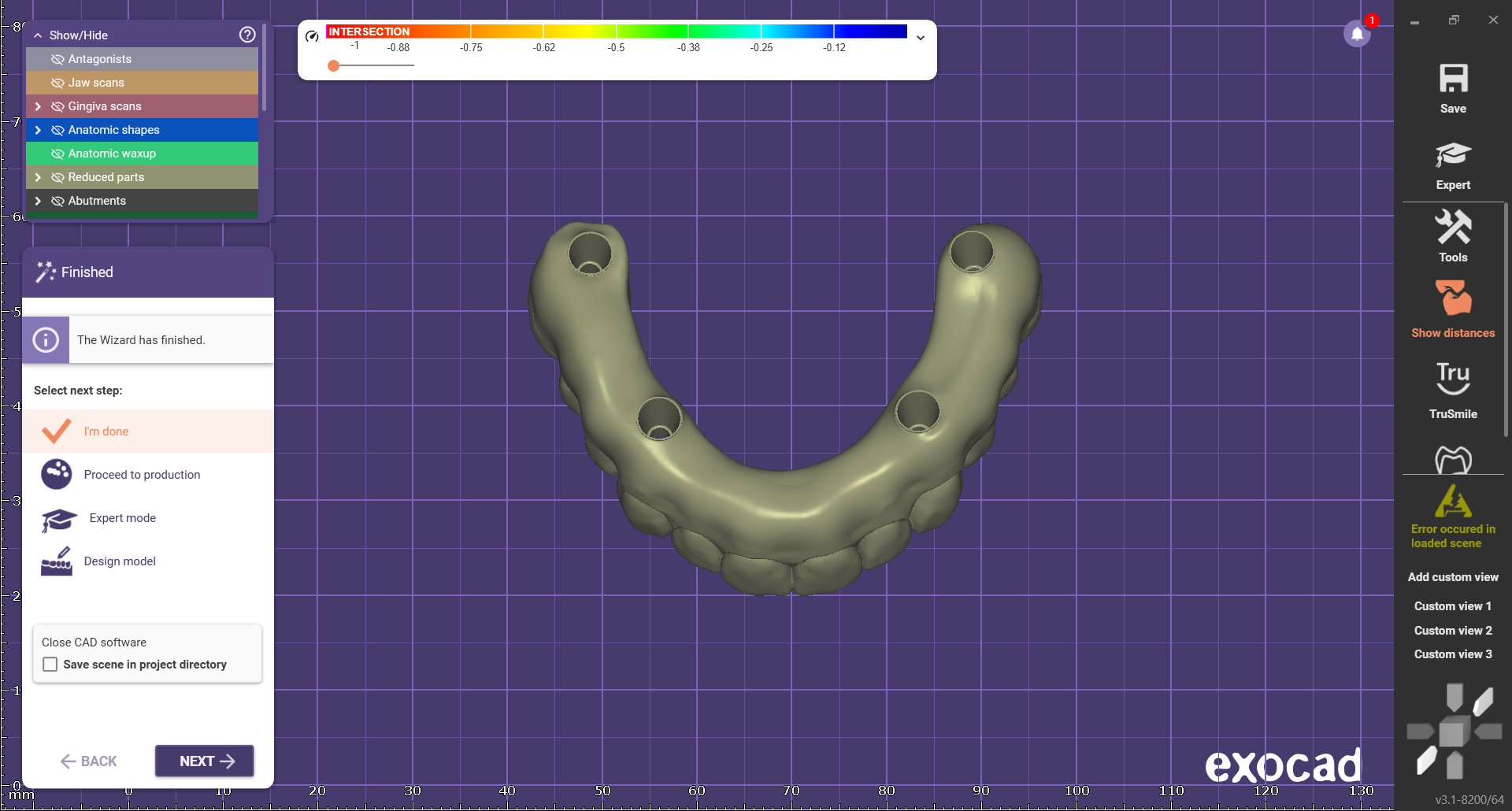
Task: Toggle visibility of Jaw scans
Action: [x=57, y=83]
